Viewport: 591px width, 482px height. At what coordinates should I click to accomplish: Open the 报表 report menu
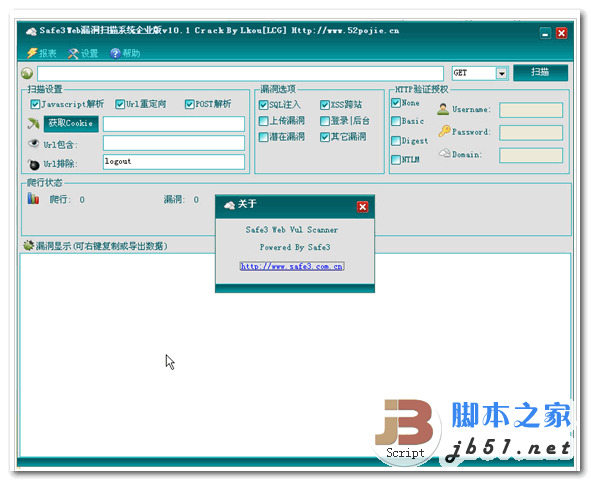click(41, 53)
